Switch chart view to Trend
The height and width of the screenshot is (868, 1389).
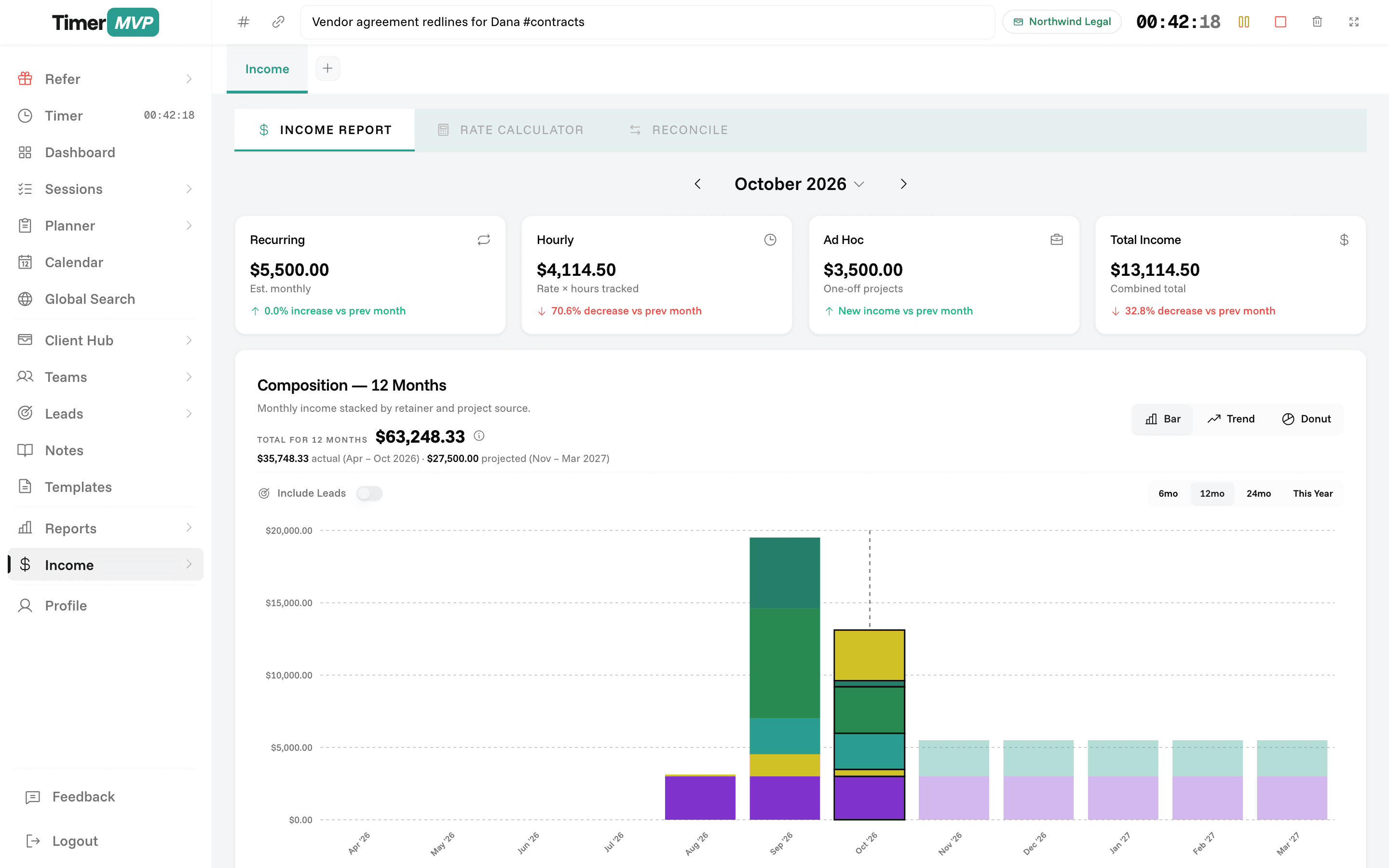pyautogui.click(x=1231, y=419)
